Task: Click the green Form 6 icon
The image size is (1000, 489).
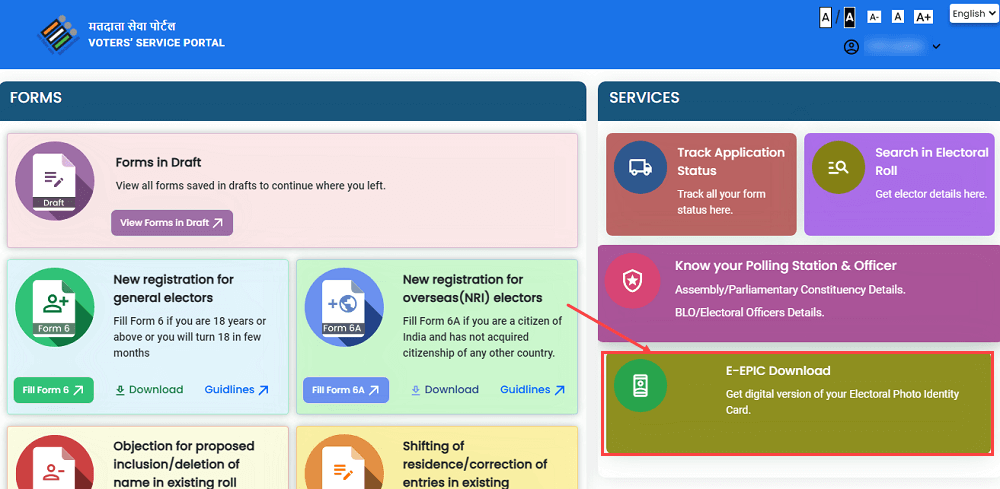Action: tap(55, 307)
